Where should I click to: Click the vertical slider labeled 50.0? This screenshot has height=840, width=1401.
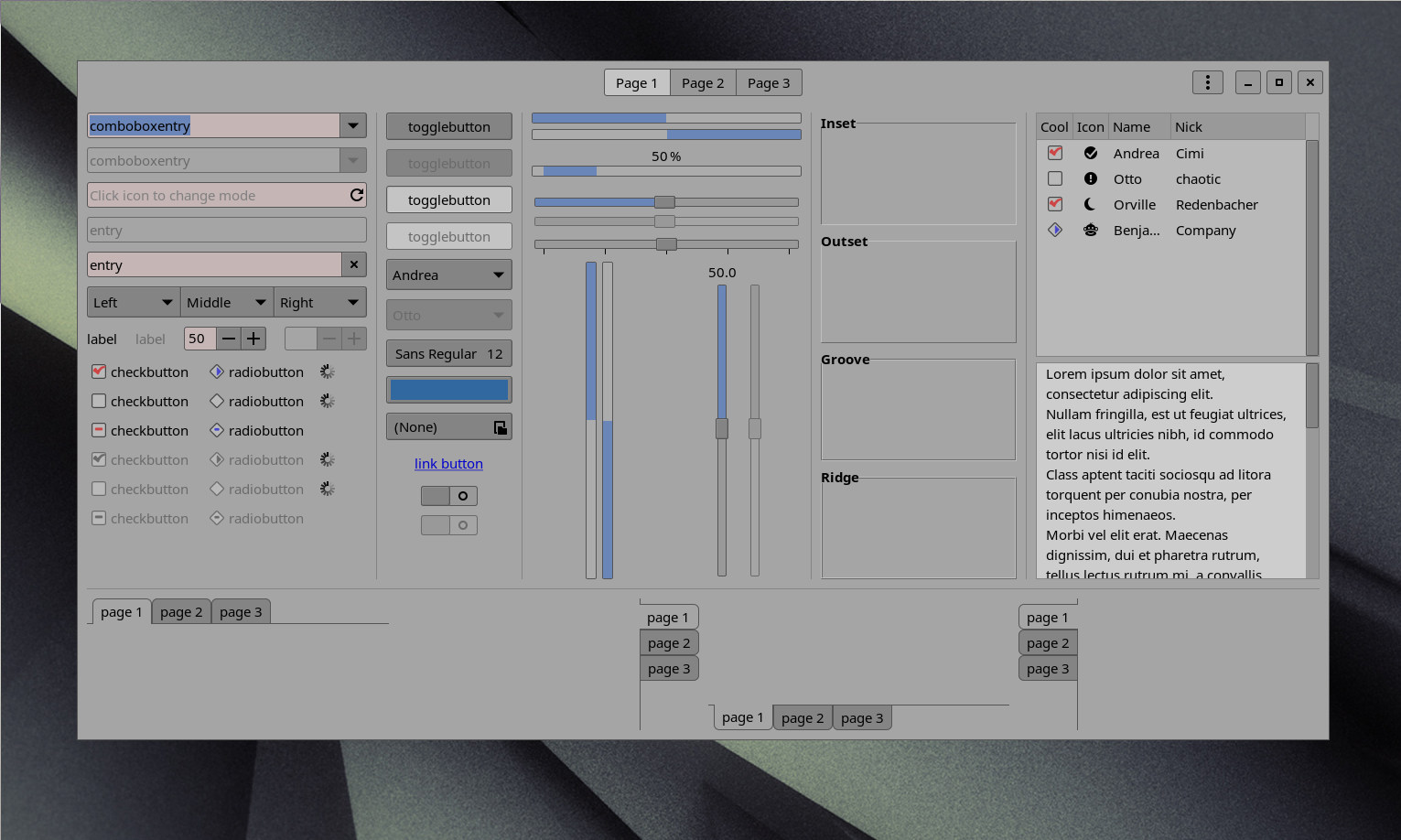click(722, 430)
